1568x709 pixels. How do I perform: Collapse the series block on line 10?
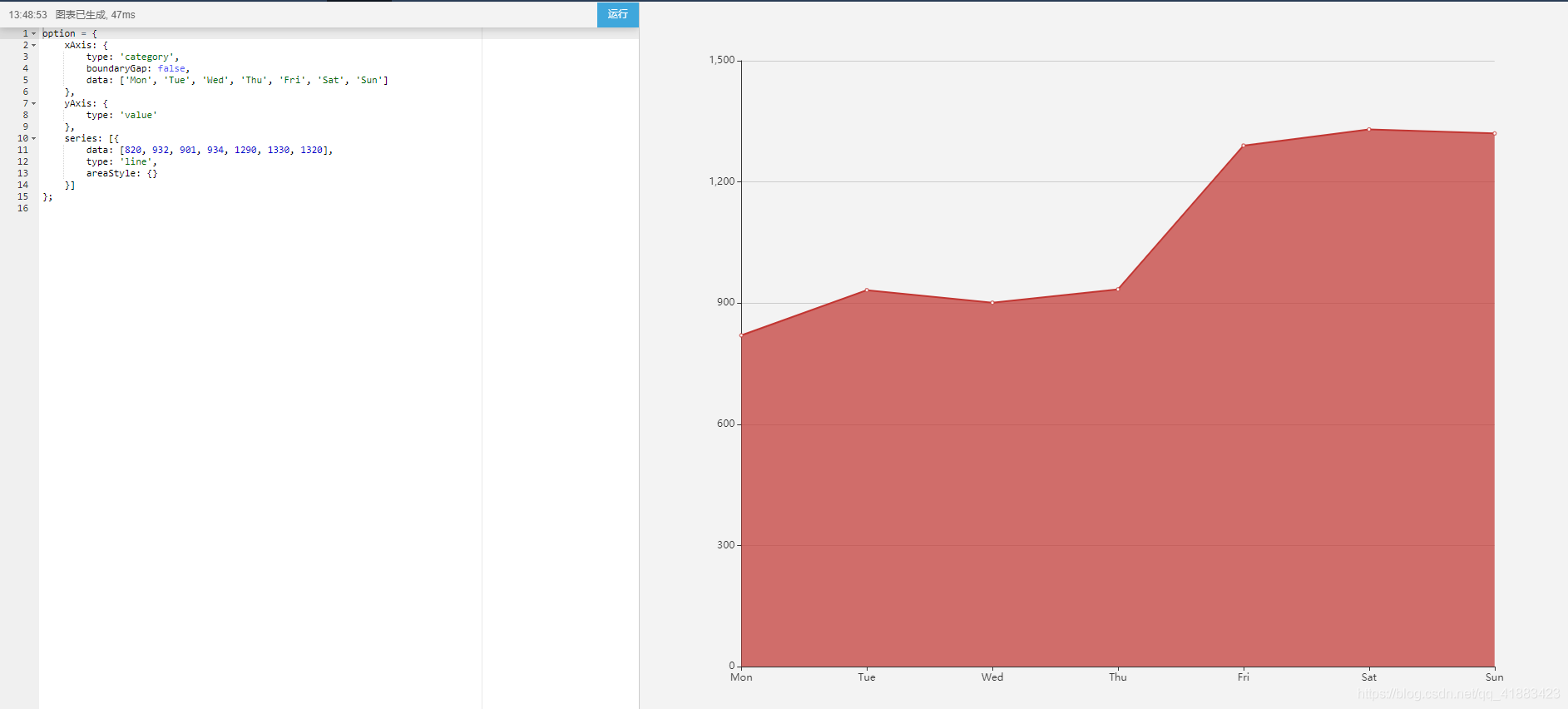pos(34,138)
